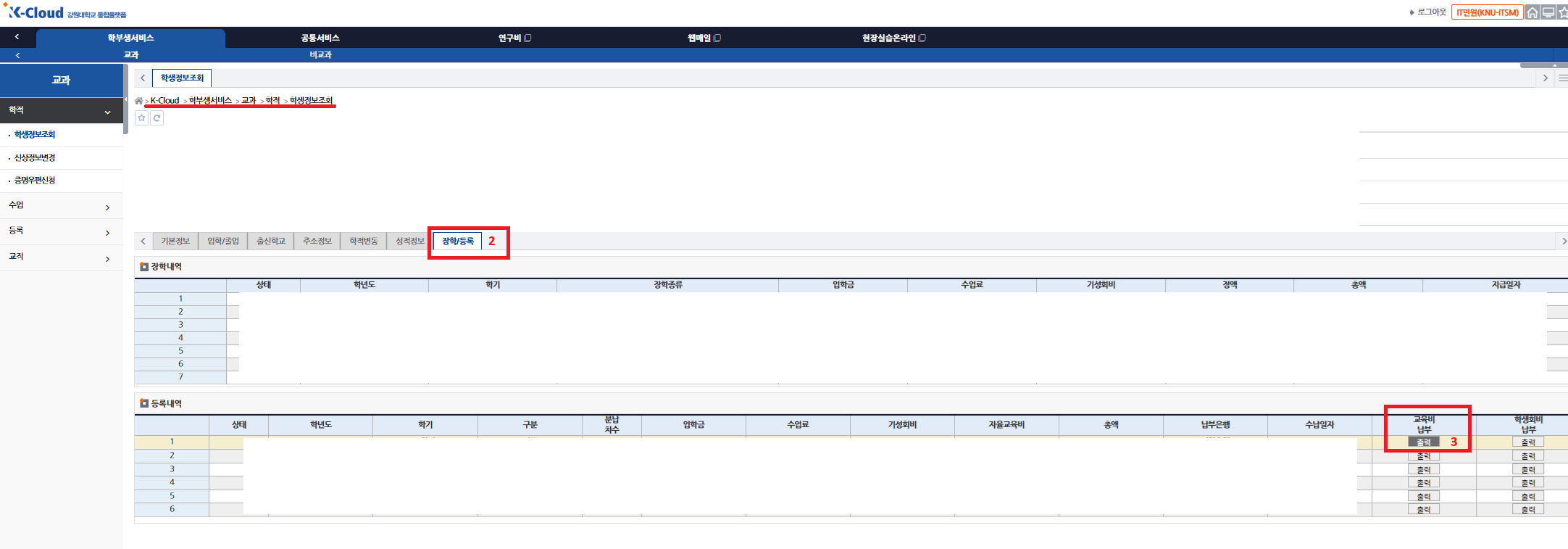The width and height of the screenshot is (1568, 549).
Task: Print 학생회비 납부 receipt for row 3
Action: (1527, 470)
